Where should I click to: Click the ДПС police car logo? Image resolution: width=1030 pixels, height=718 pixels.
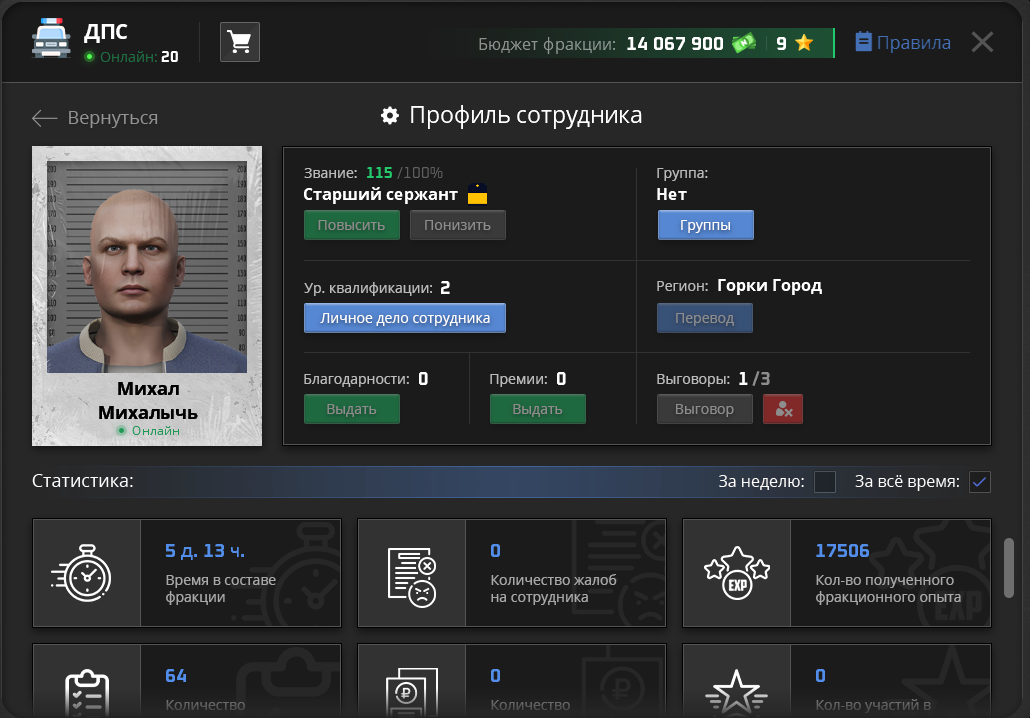point(50,38)
